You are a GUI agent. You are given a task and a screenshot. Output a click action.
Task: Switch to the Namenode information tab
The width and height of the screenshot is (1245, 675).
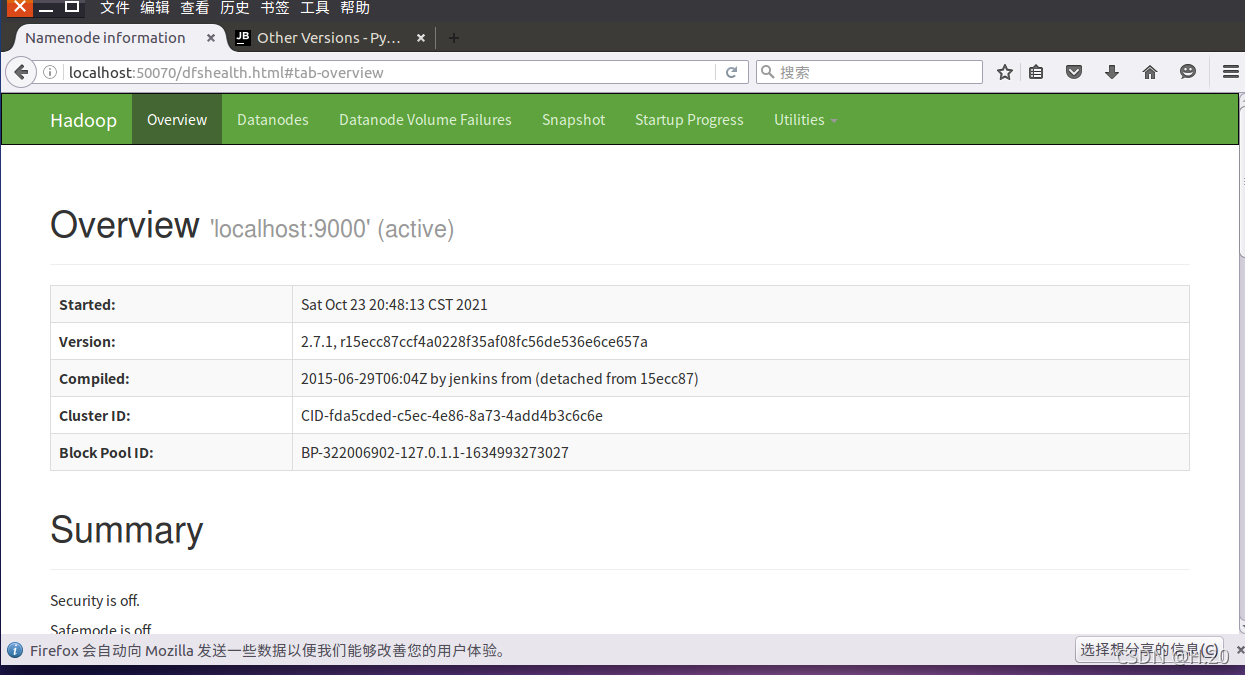pos(105,38)
